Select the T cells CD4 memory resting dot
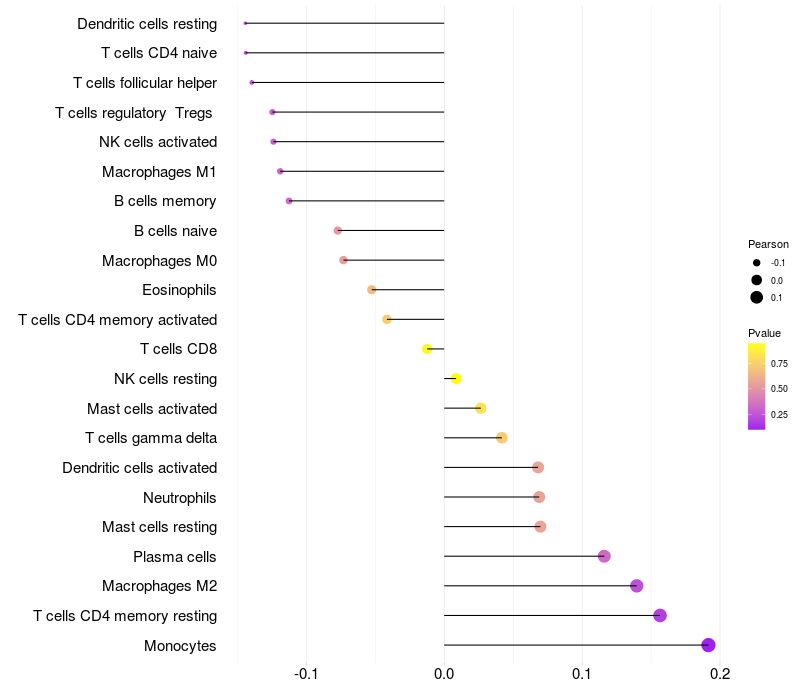This screenshot has width=800, height=700. point(660,615)
